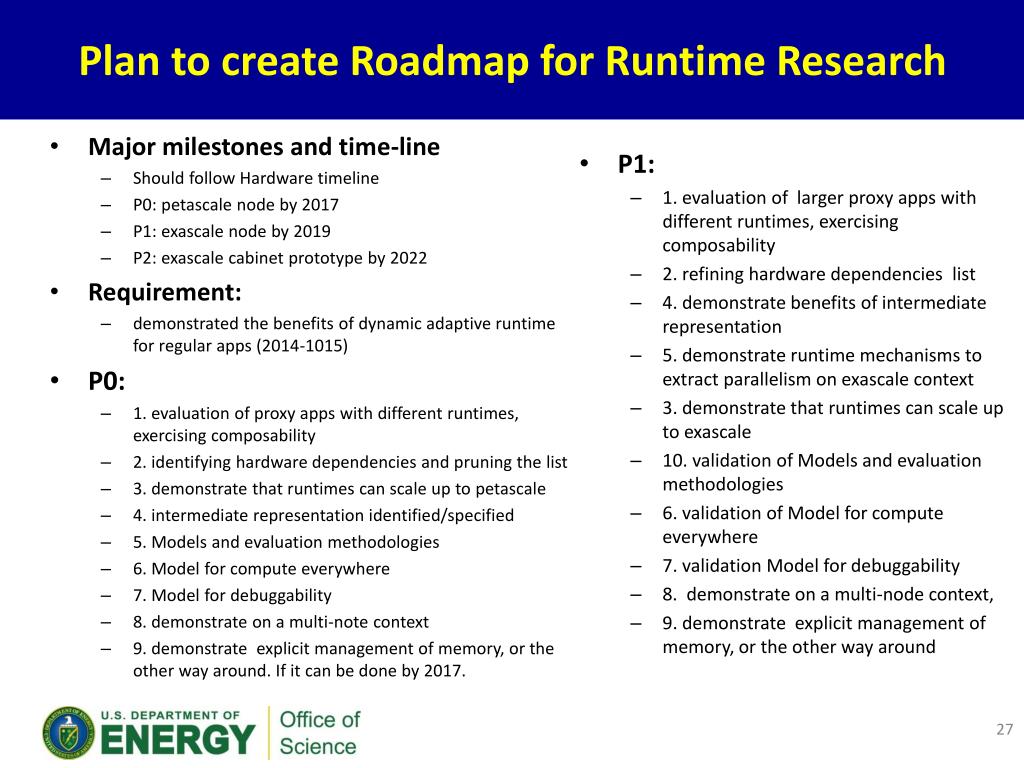Click slide number 27
This screenshot has width=1024, height=768.
[1004, 729]
